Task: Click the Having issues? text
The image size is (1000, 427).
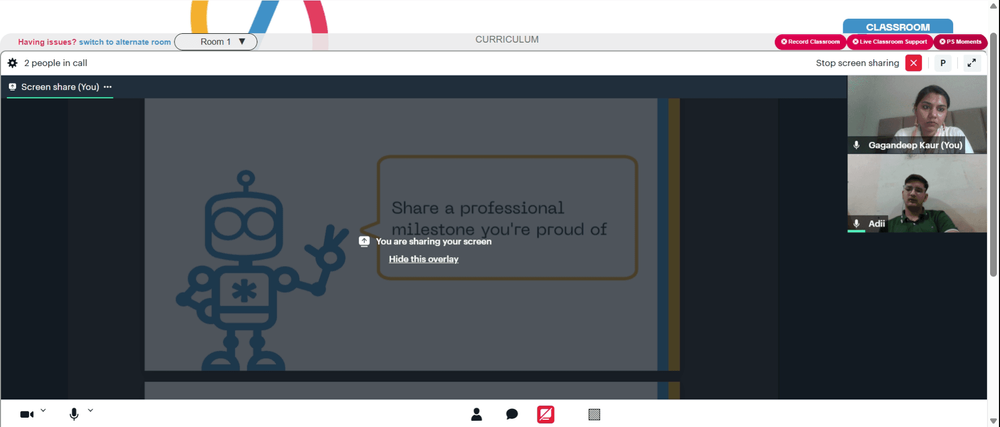Action: point(47,42)
